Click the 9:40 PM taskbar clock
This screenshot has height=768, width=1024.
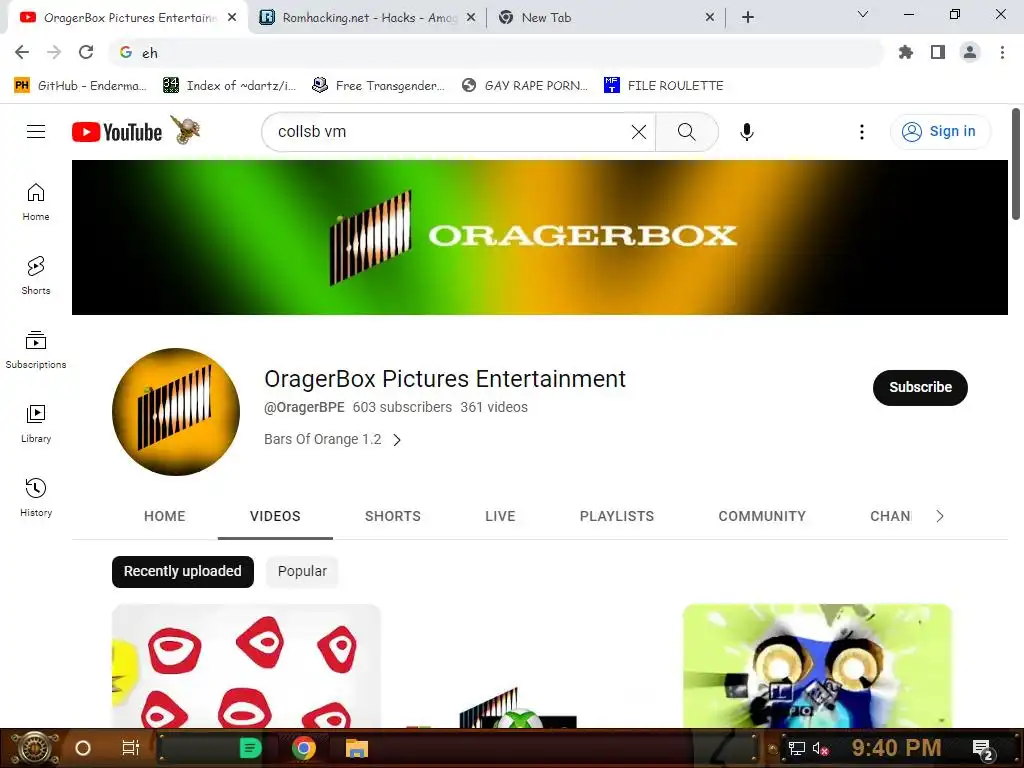coord(896,748)
